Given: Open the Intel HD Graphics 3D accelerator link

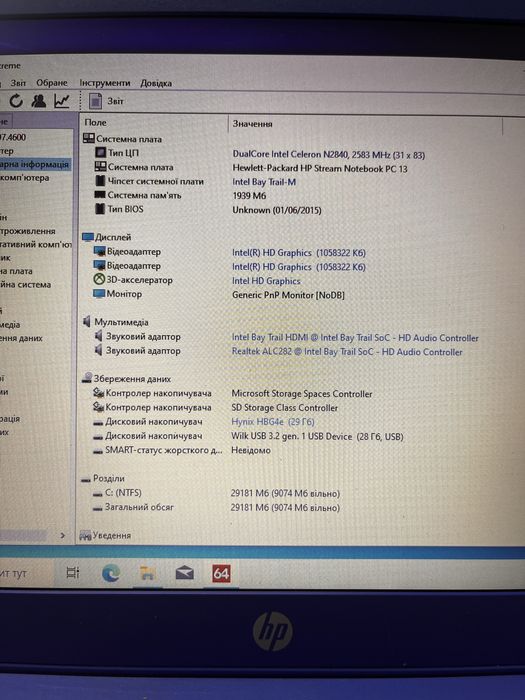Looking at the screenshot, I should pos(266,281).
